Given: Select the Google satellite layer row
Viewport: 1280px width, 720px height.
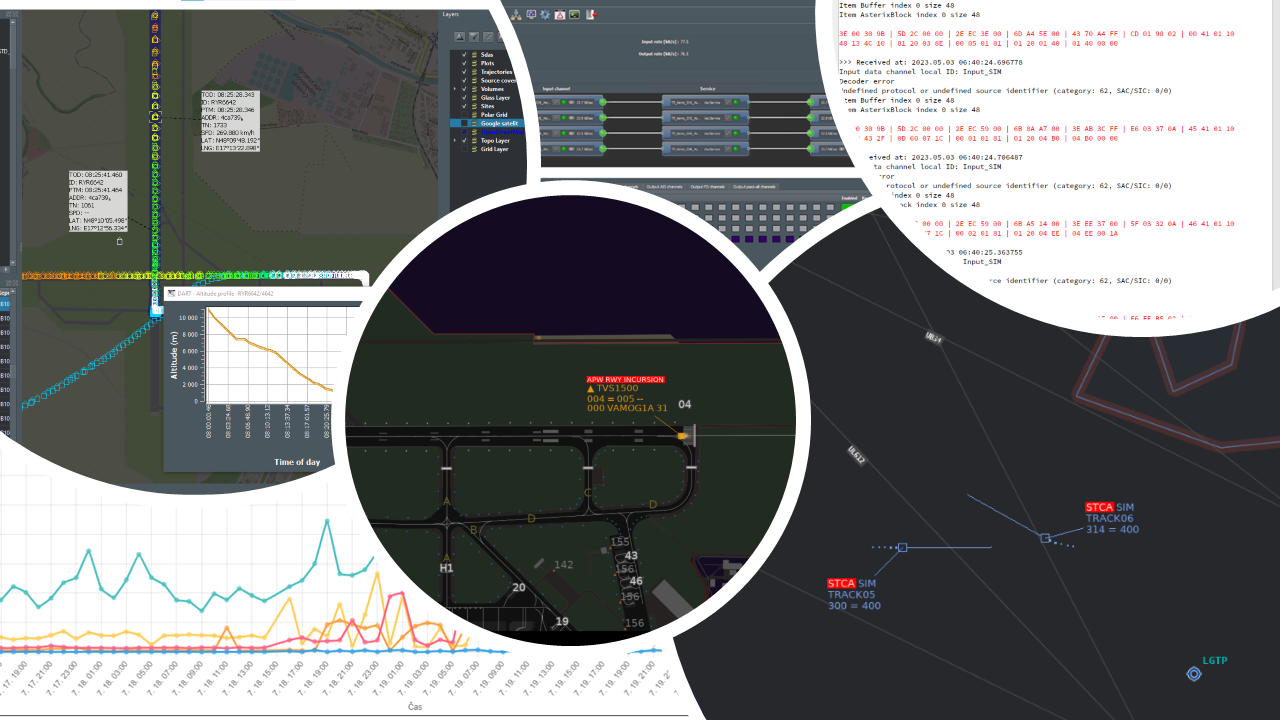Looking at the screenshot, I should 498,123.
